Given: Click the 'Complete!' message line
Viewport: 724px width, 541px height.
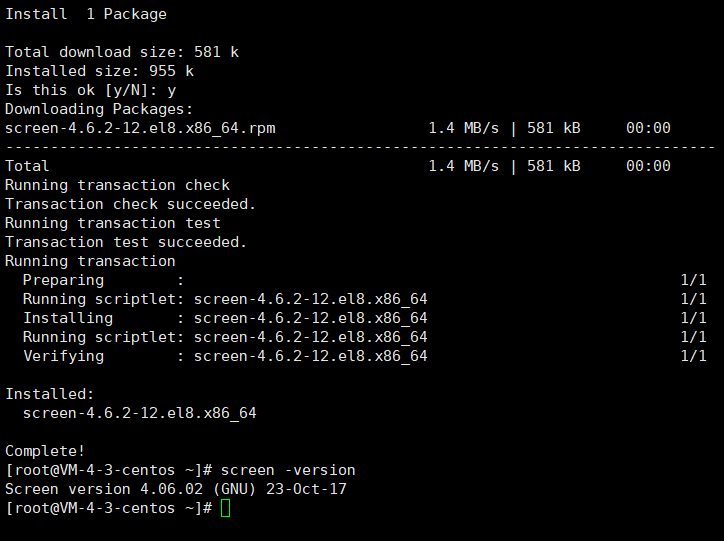Looking at the screenshot, I should point(45,451).
